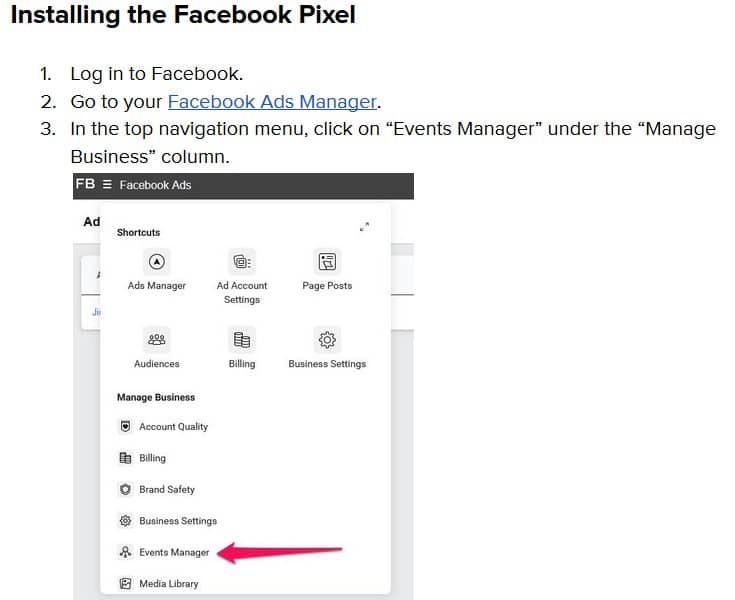Screen dimensions: 735x600
Task: Click the Media Library image icon
Action: click(x=125, y=584)
